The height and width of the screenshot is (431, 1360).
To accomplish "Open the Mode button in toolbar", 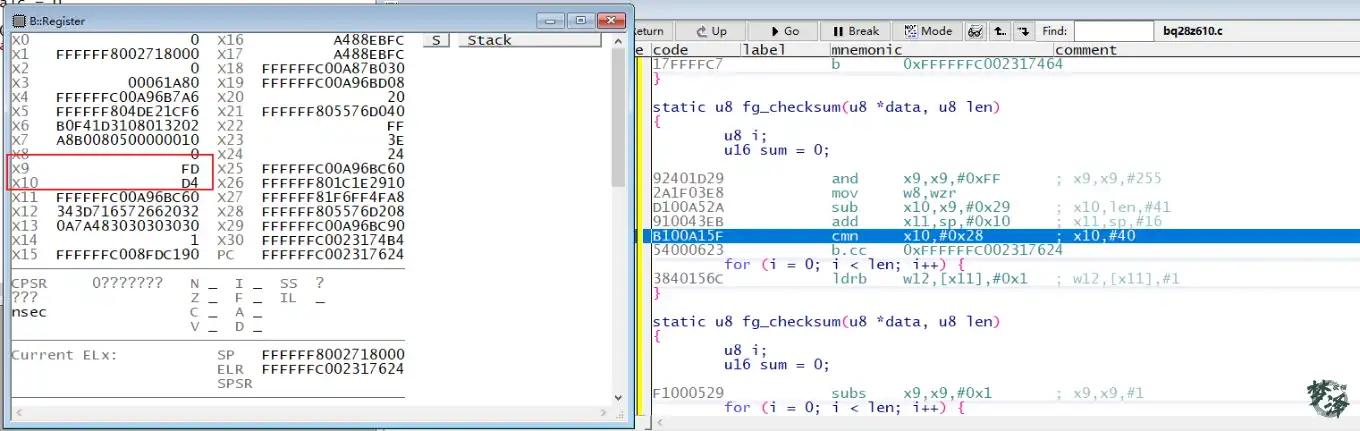I will pyautogui.click(x=926, y=31).
